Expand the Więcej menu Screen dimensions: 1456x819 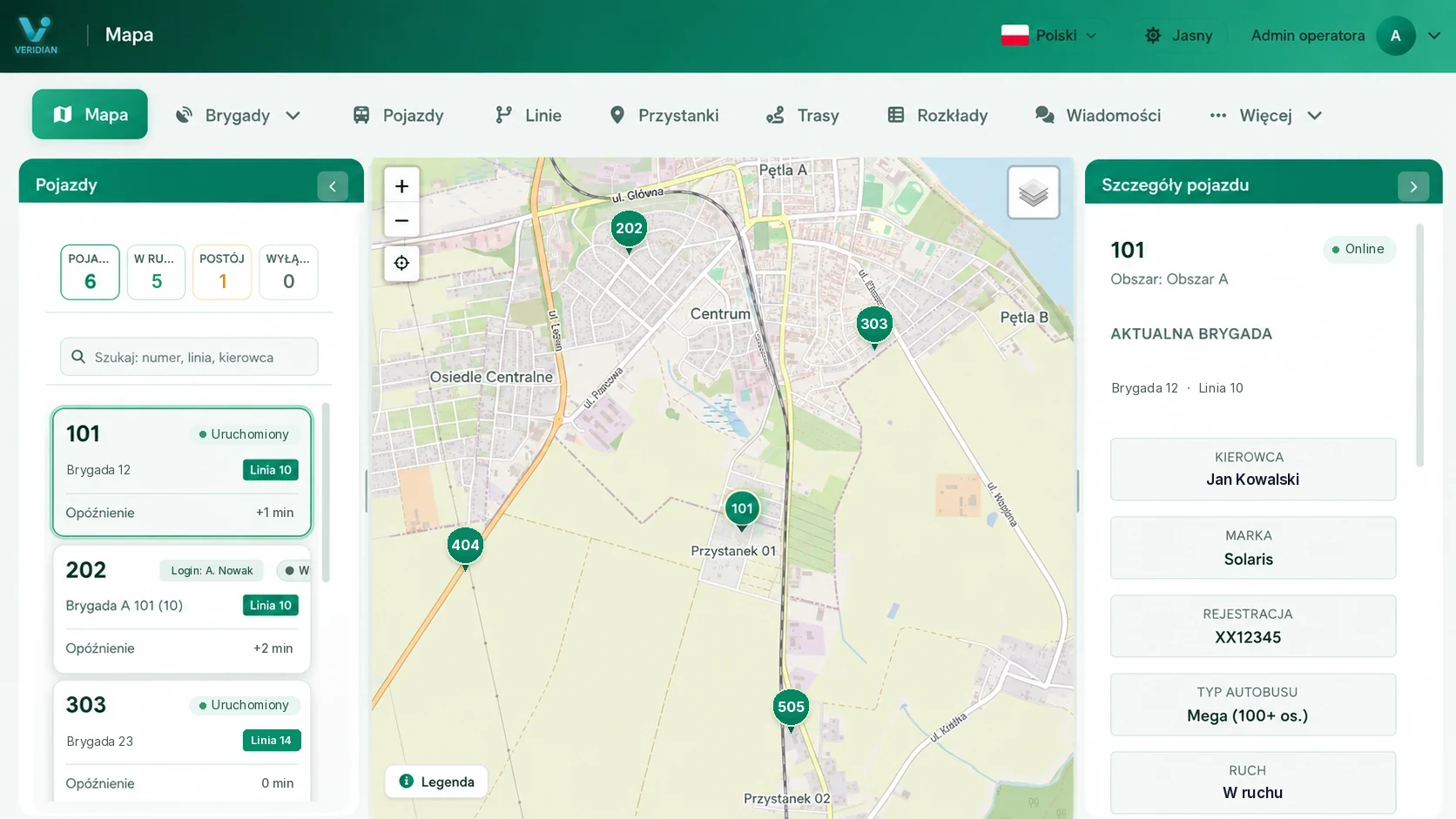[x=1266, y=115]
